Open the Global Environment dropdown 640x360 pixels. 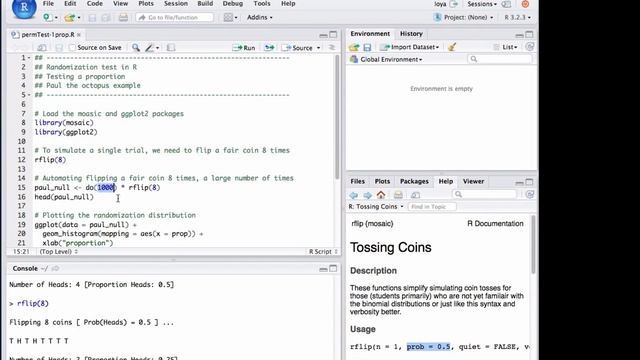[391, 59]
